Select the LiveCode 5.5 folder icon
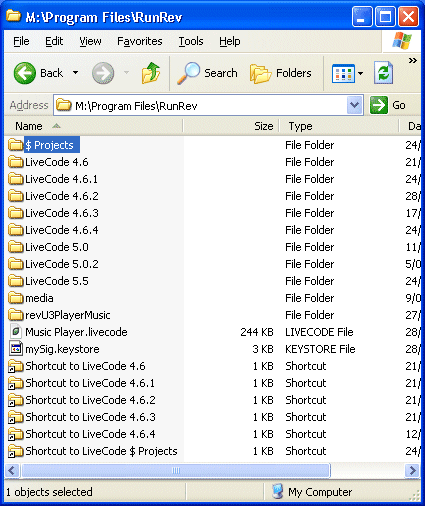 (x=15, y=281)
